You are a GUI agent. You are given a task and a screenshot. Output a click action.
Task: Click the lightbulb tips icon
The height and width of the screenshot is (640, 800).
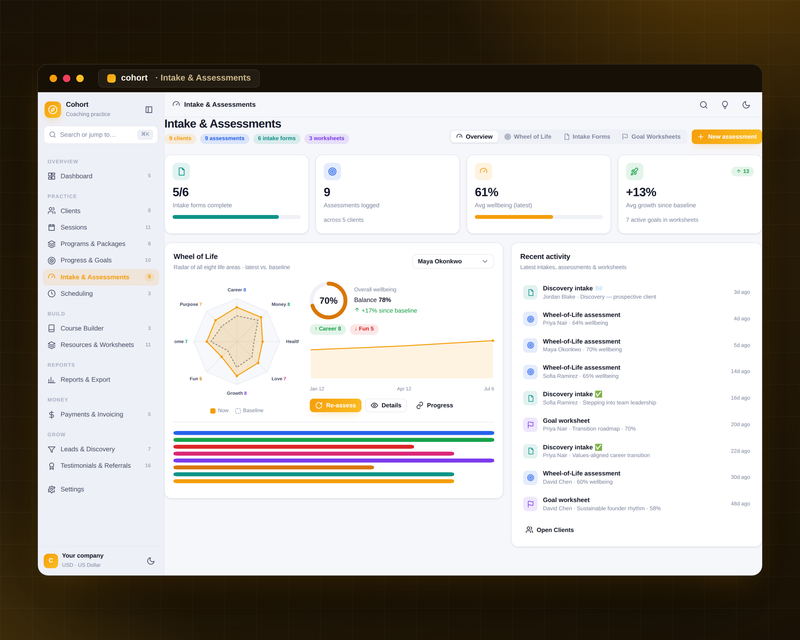pyautogui.click(x=724, y=105)
